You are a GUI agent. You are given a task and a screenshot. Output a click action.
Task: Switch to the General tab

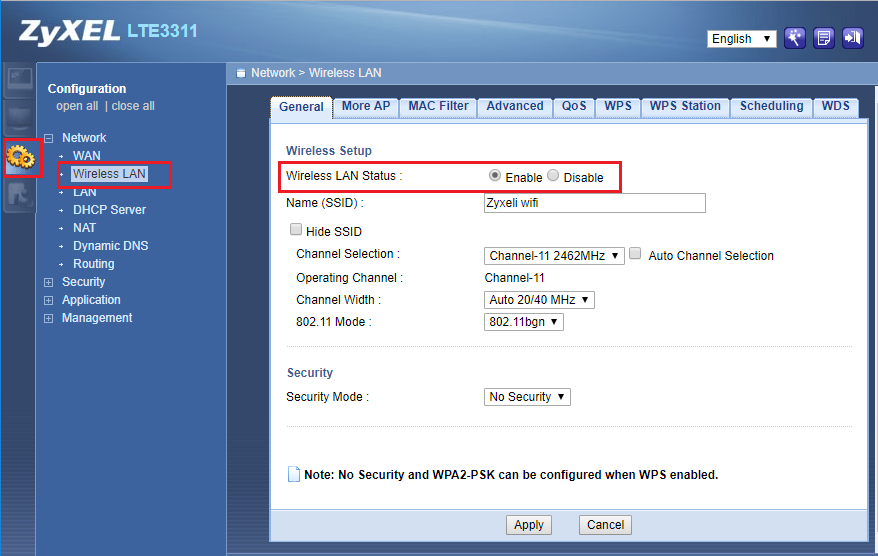301,107
